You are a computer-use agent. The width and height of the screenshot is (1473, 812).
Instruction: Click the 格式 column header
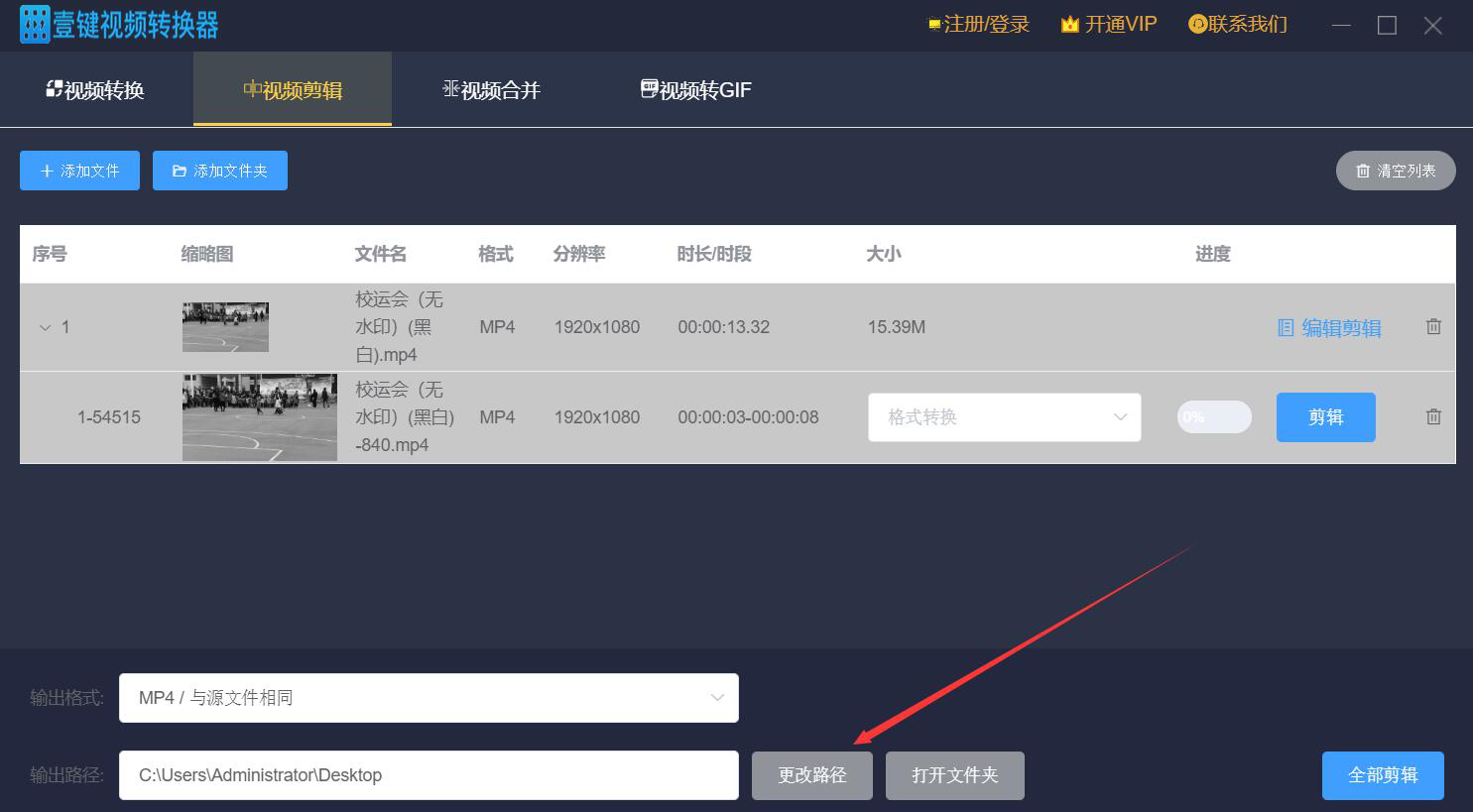pos(496,254)
